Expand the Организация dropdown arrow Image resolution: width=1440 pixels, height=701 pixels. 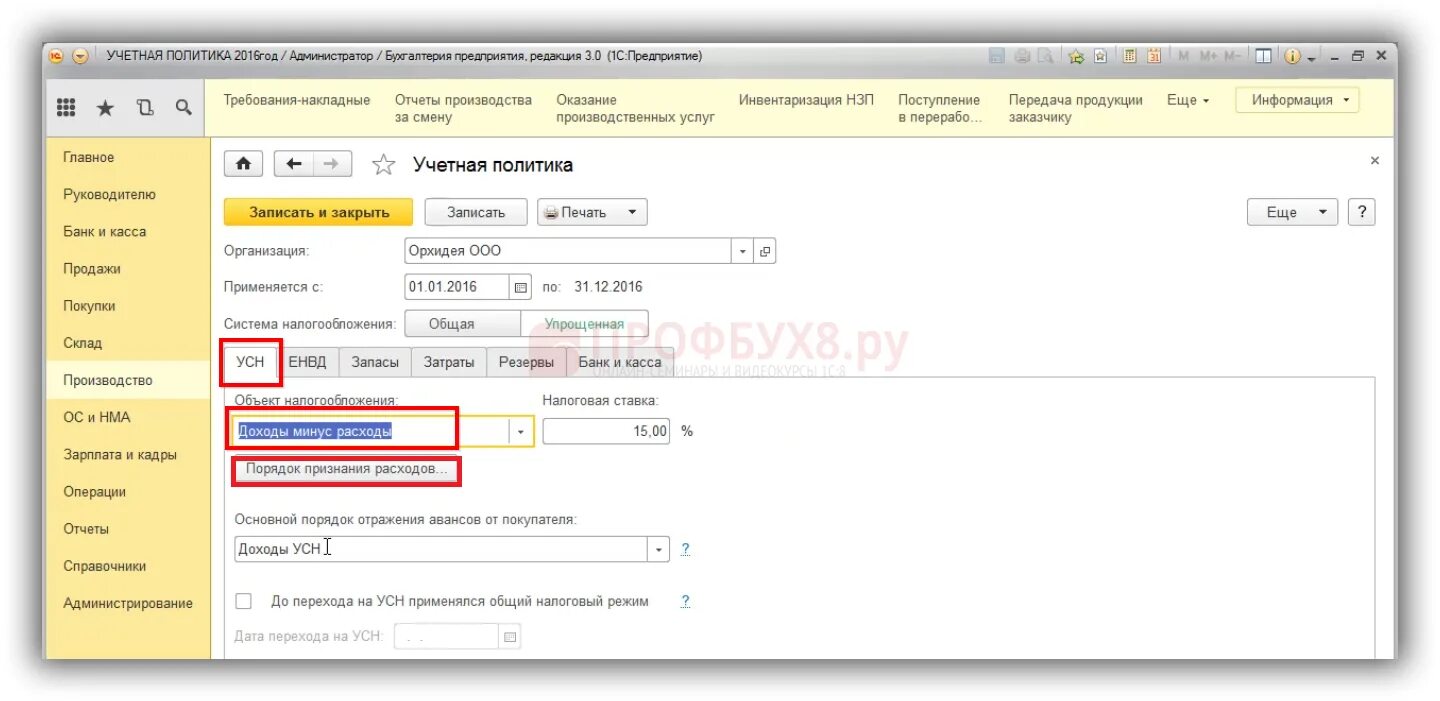(743, 251)
